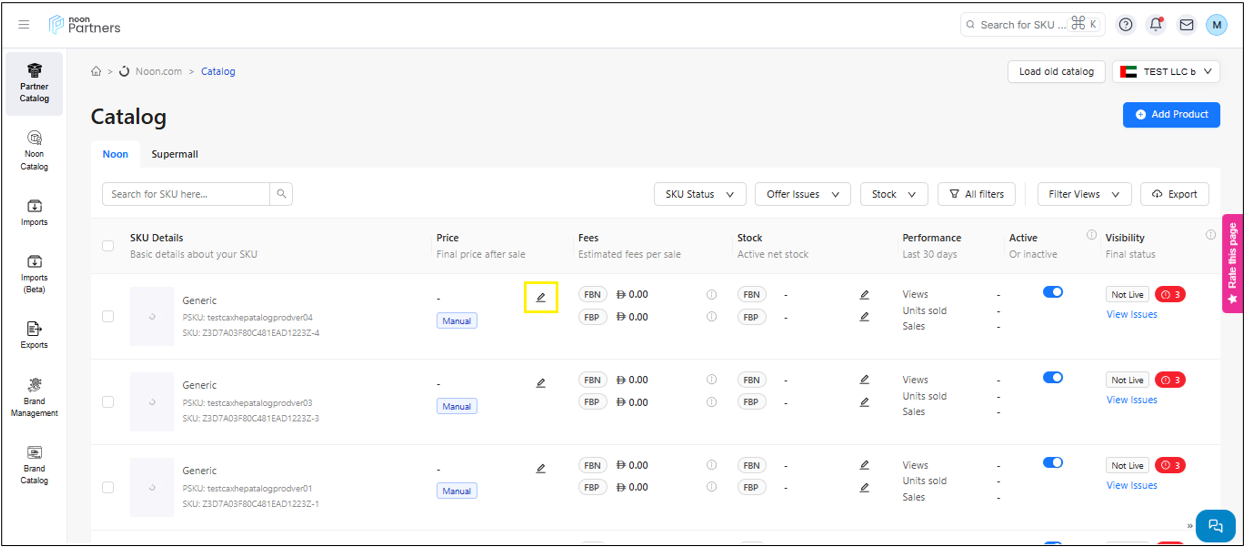Image resolution: width=1246 pixels, height=548 pixels.
Task: Toggle Active switch for testcaxhepatalogprodver04
Action: (1052, 293)
